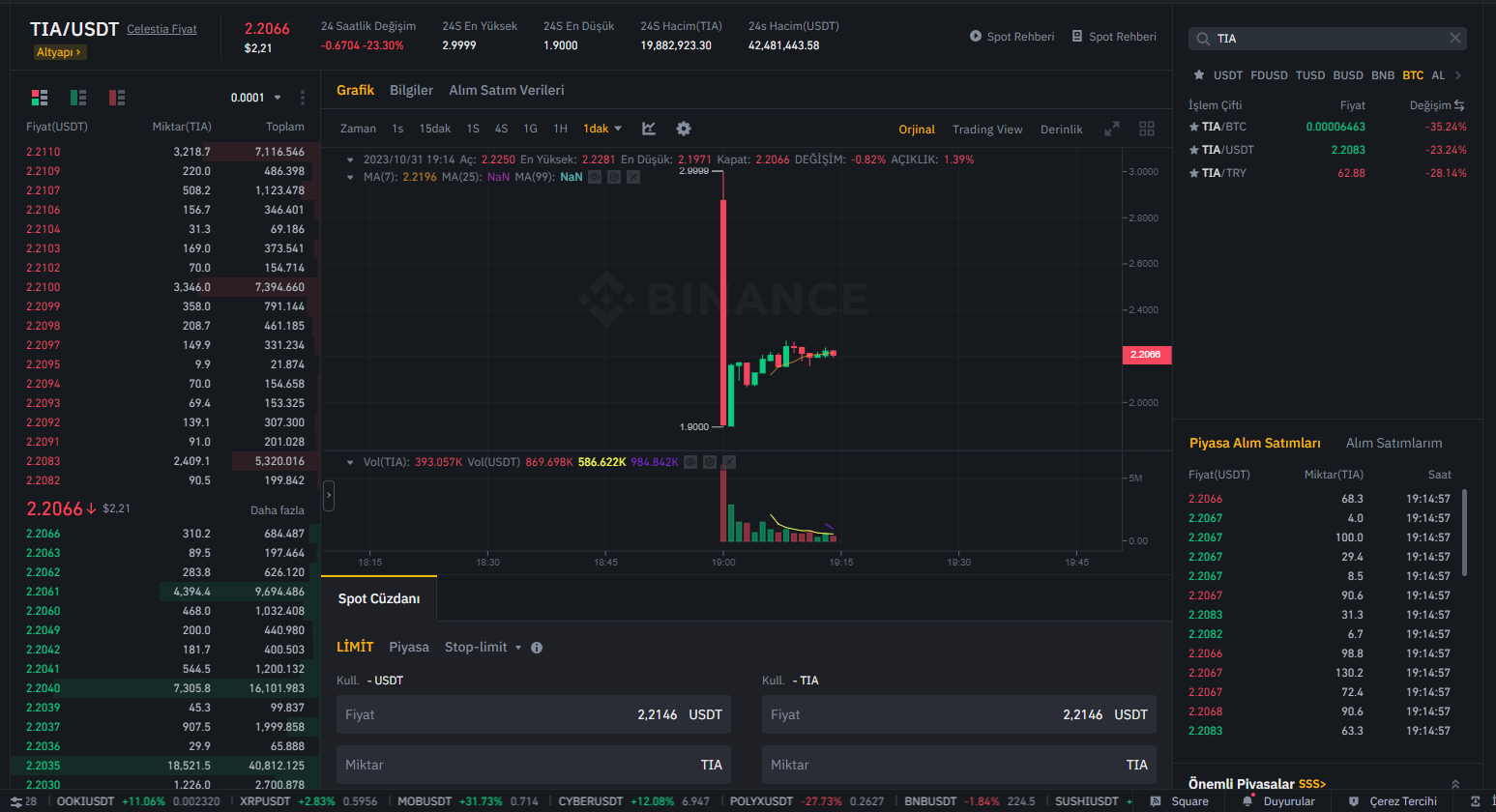Image resolution: width=1496 pixels, height=812 pixels.
Task: Collapse the MA indicator legend
Action: pyautogui.click(x=350, y=177)
